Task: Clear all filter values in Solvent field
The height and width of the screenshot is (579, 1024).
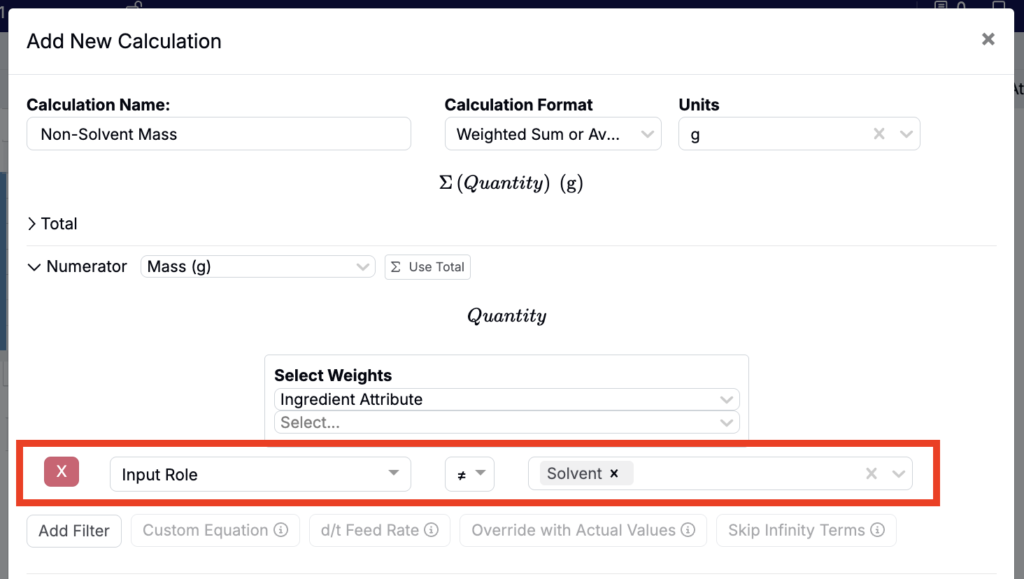Action: click(x=871, y=473)
